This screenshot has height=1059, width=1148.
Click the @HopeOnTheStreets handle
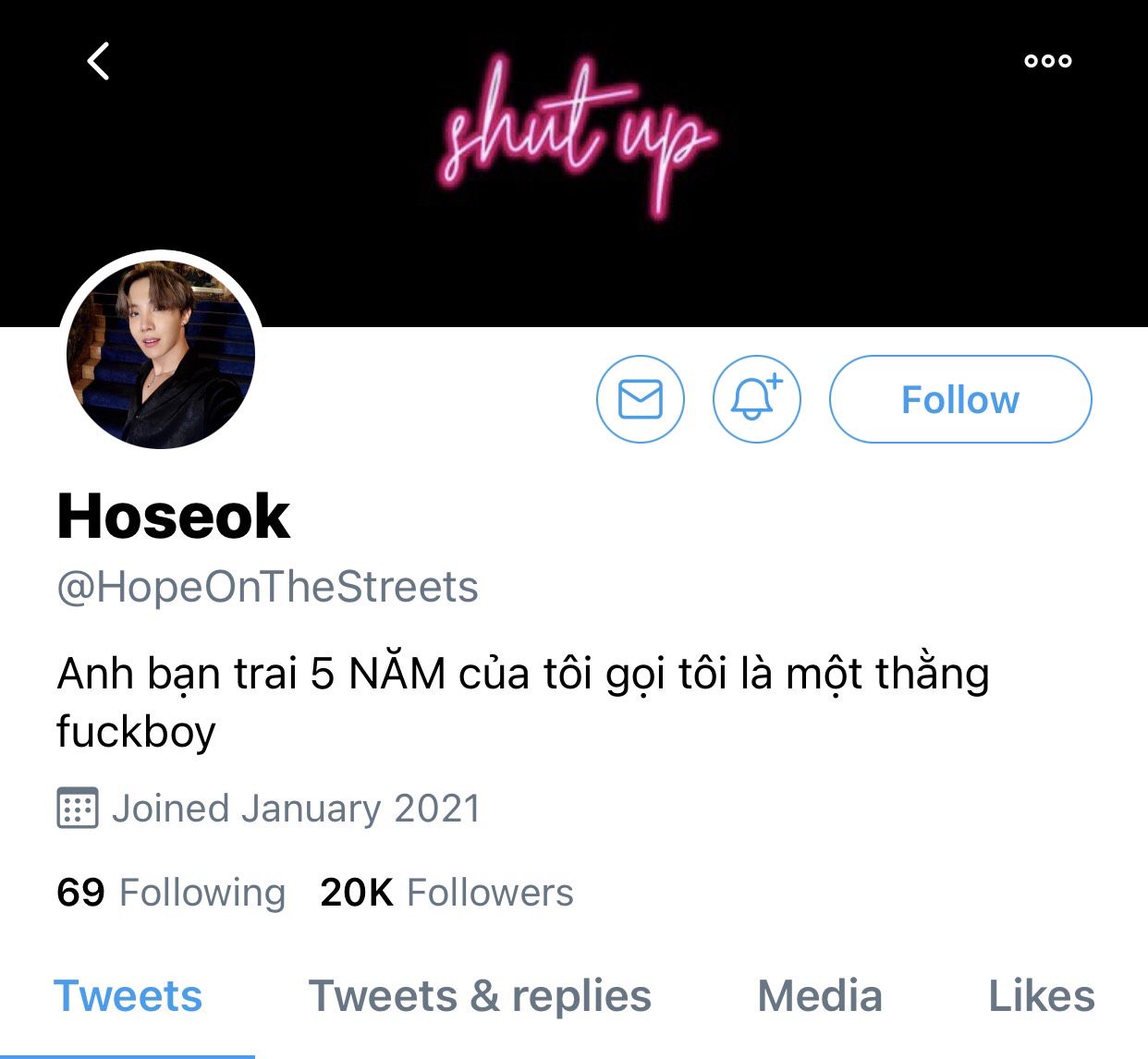267,587
